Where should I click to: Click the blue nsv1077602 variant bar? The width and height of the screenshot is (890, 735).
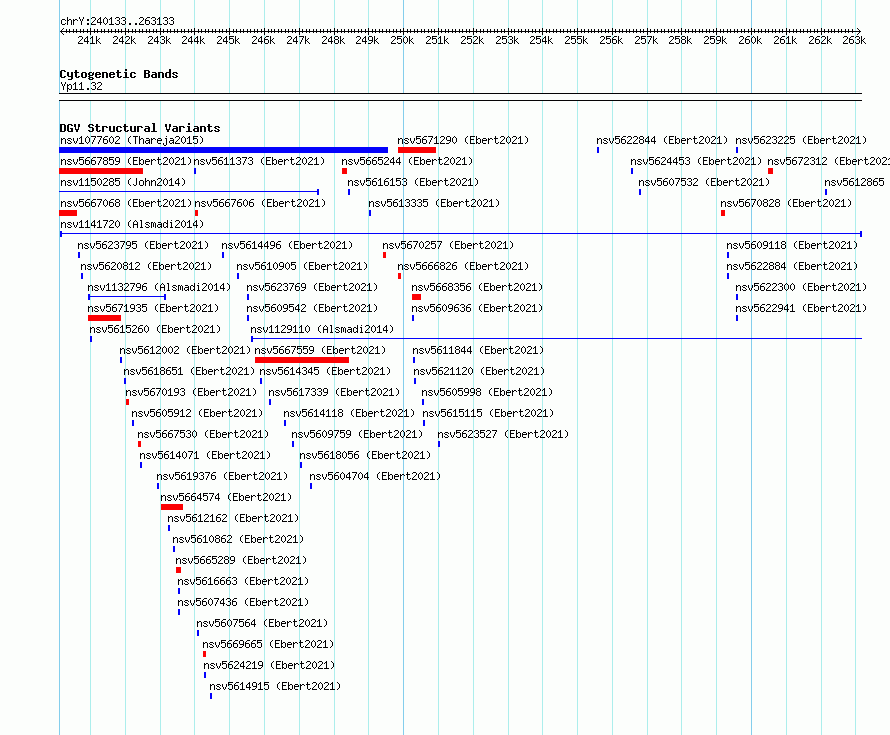[x=224, y=150]
